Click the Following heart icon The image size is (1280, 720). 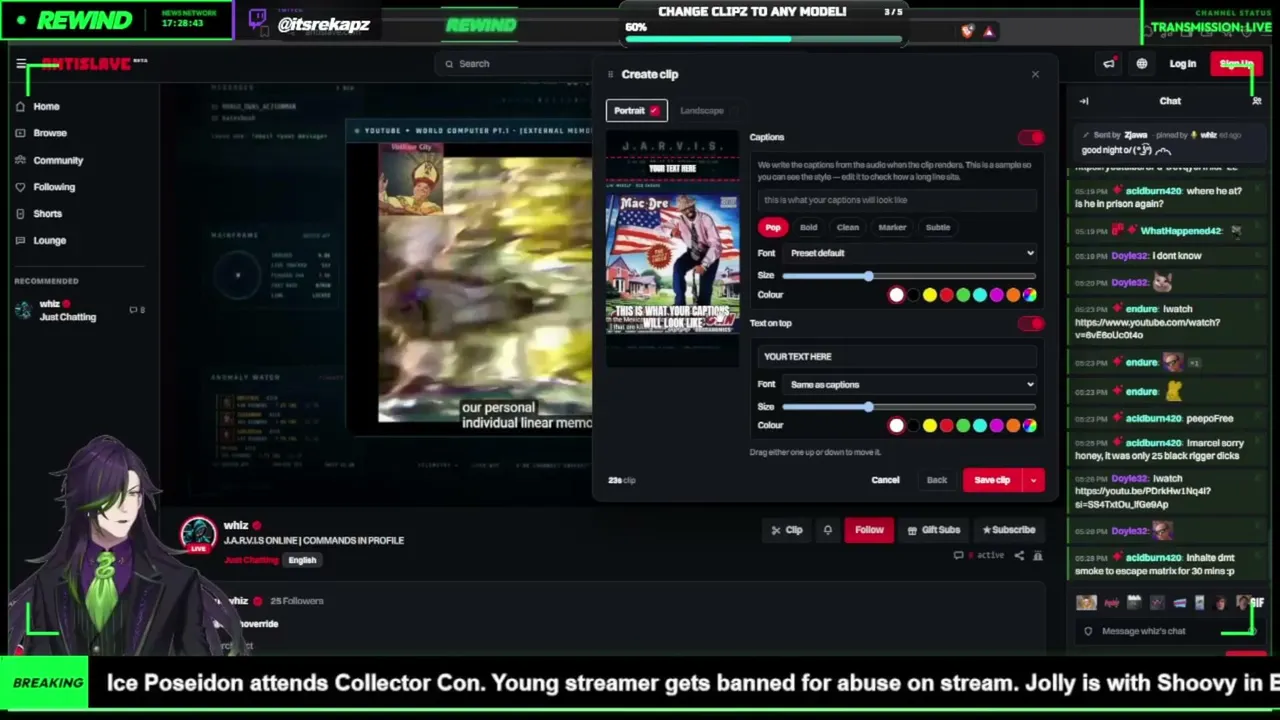tap(20, 187)
